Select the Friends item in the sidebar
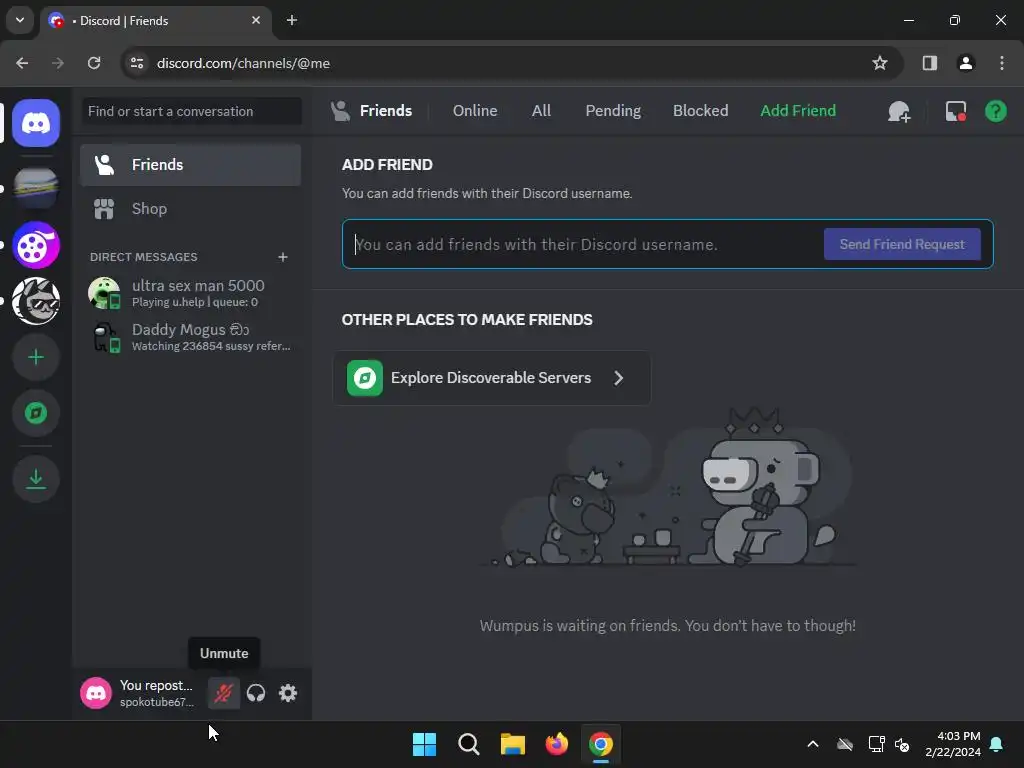 [191, 165]
